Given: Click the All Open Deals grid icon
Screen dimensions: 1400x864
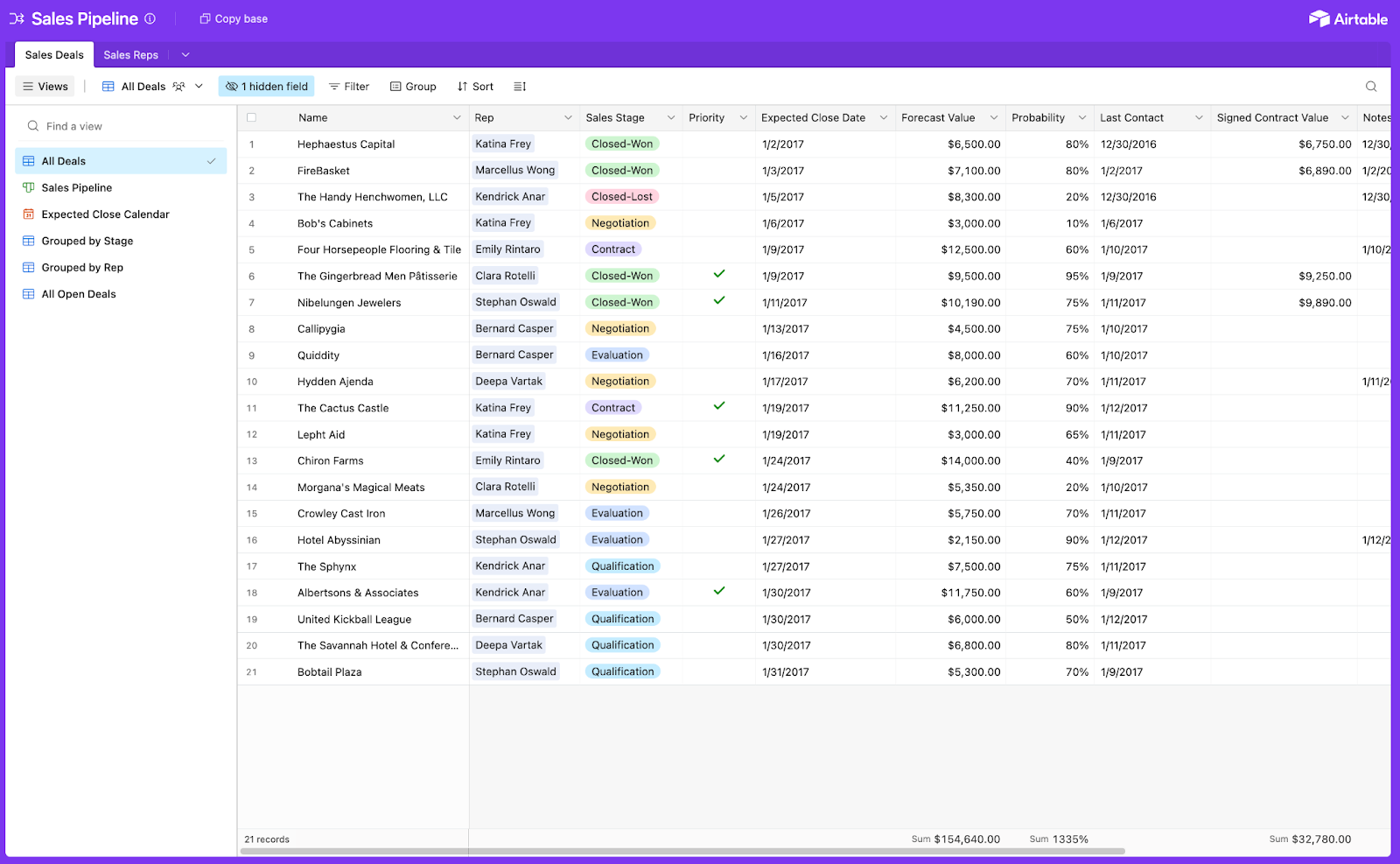Looking at the screenshot, I should pos(29,294).
